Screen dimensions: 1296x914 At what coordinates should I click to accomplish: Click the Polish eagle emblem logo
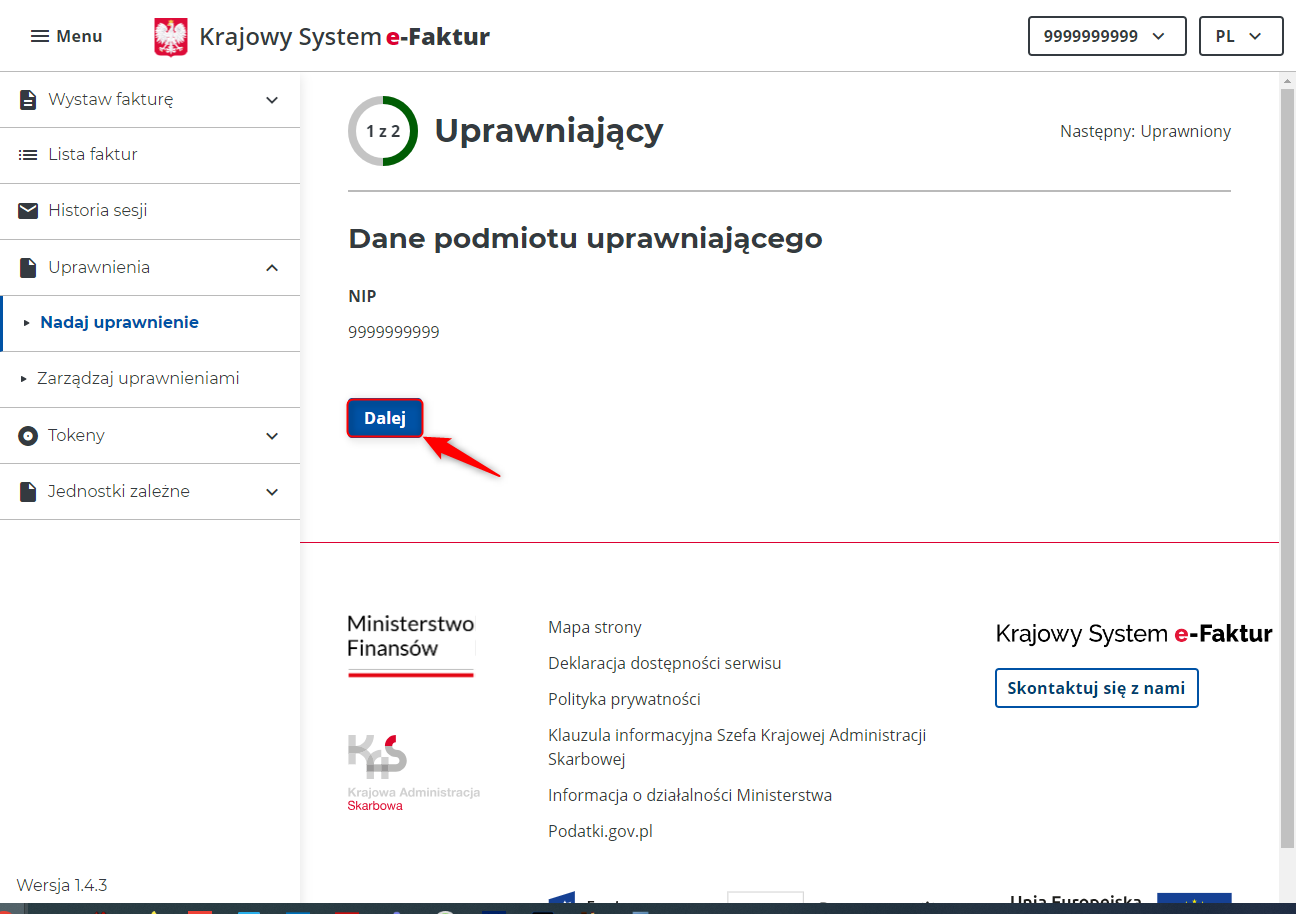(x=171, y=37)
